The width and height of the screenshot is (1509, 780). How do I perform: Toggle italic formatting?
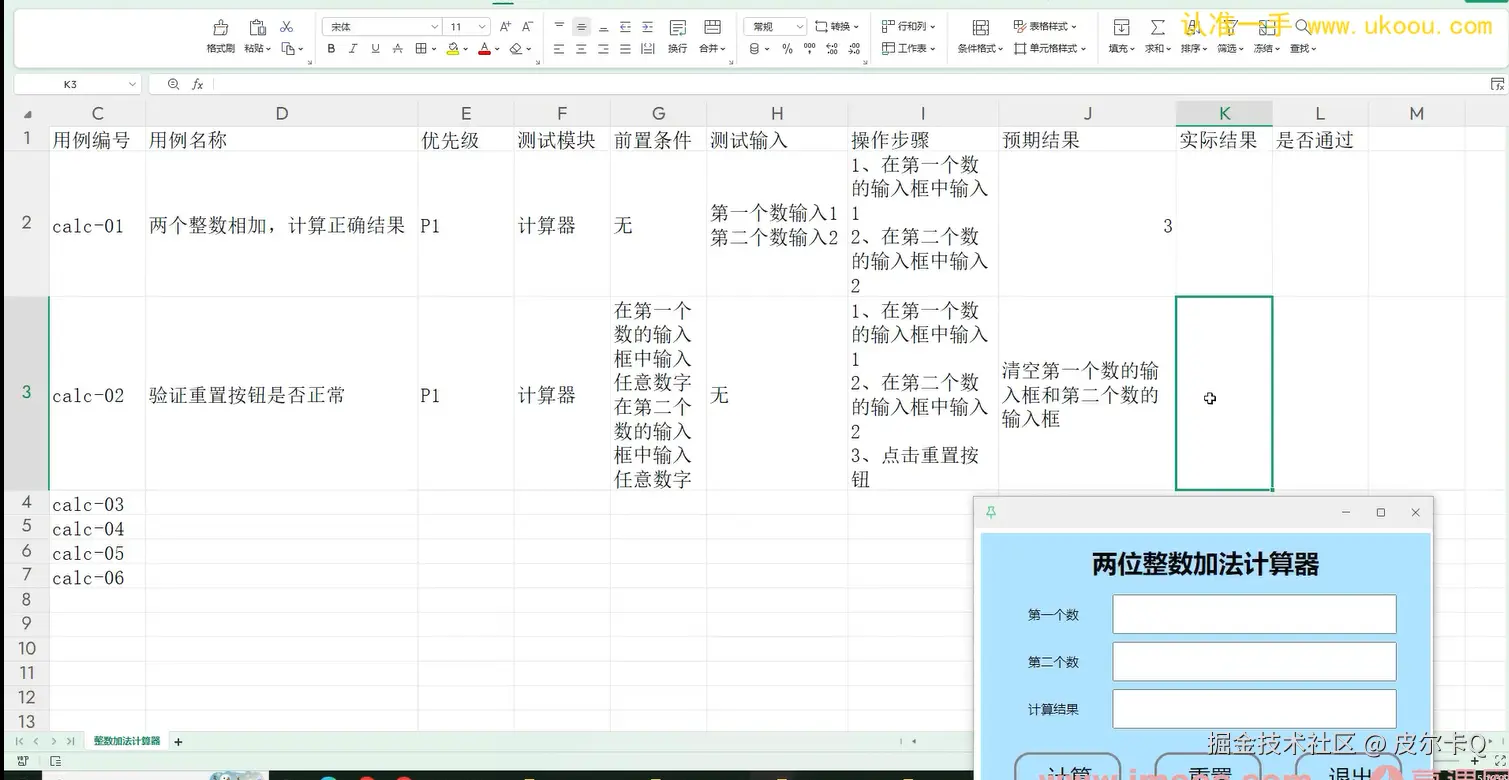pos(353,48)
